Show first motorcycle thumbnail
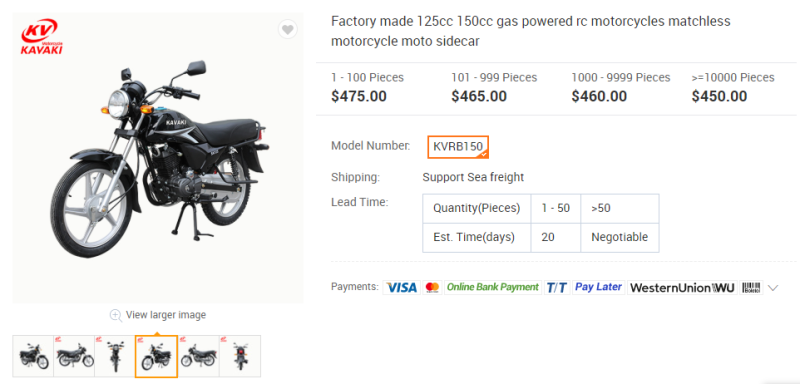The image size is (800, 384). (x=33, y=356)
